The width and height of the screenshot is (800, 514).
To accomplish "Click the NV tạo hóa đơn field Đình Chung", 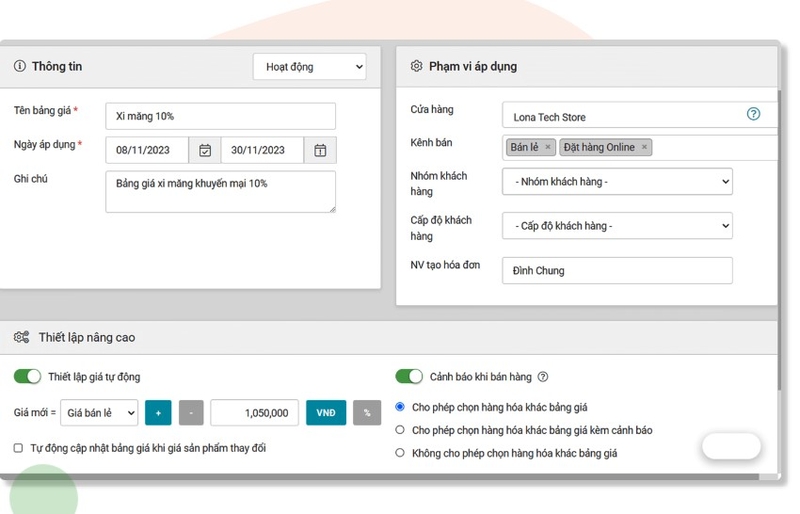I will pos(617,270).
